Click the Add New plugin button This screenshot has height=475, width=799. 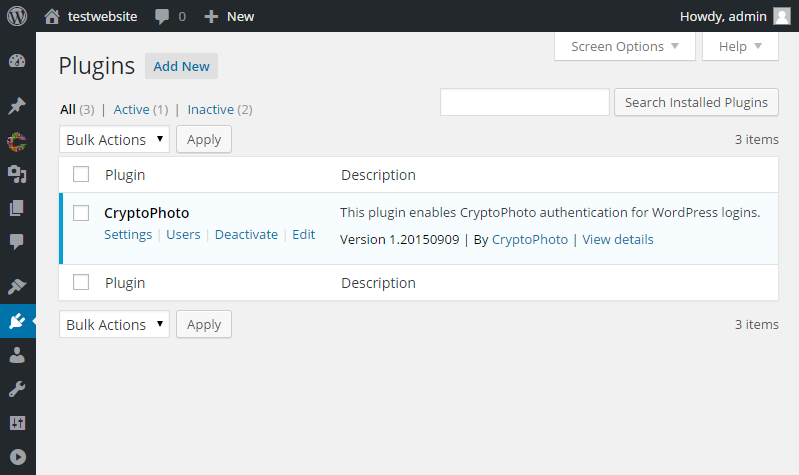[181, 66]
